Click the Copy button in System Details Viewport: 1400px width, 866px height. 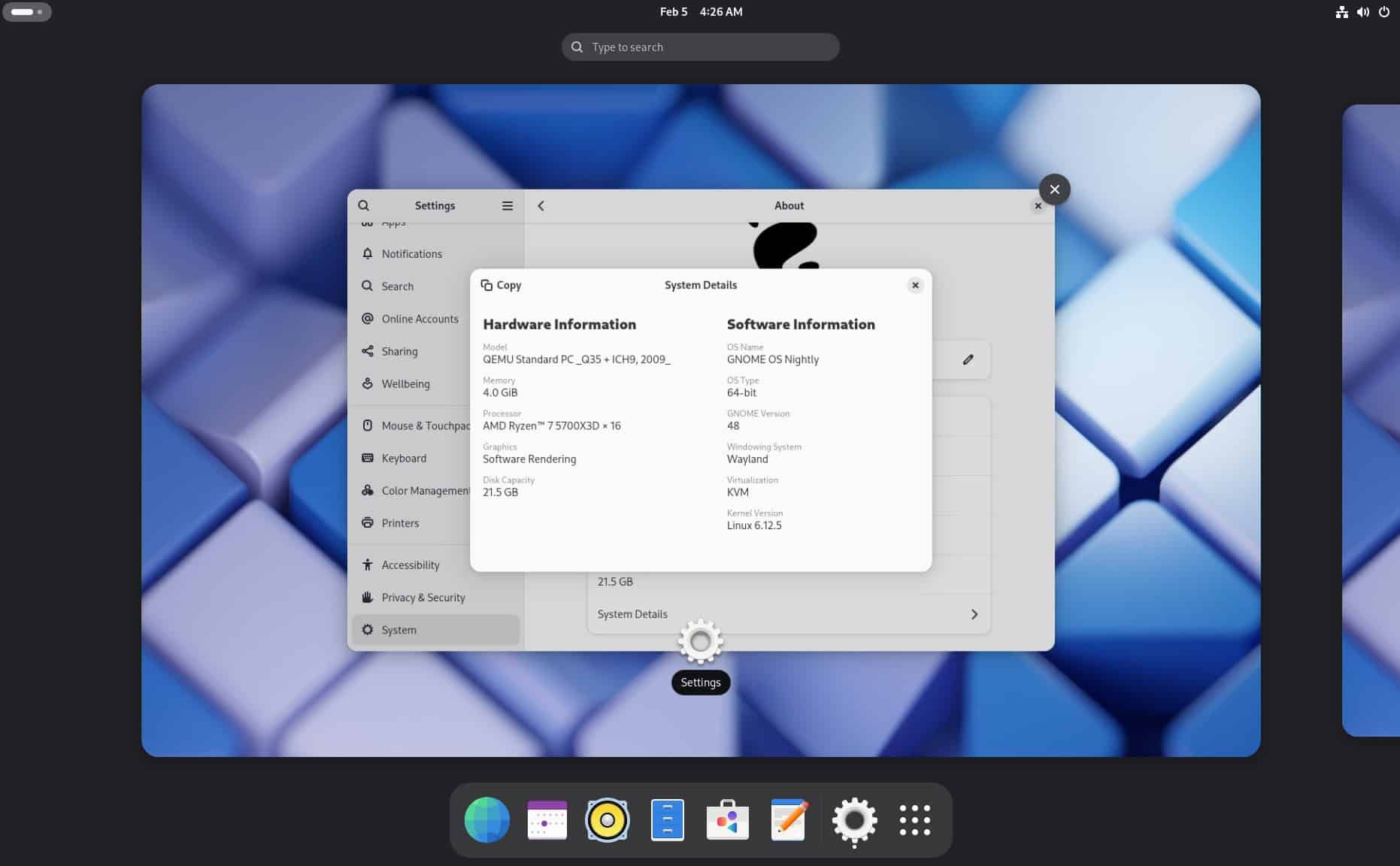(502, 285)
